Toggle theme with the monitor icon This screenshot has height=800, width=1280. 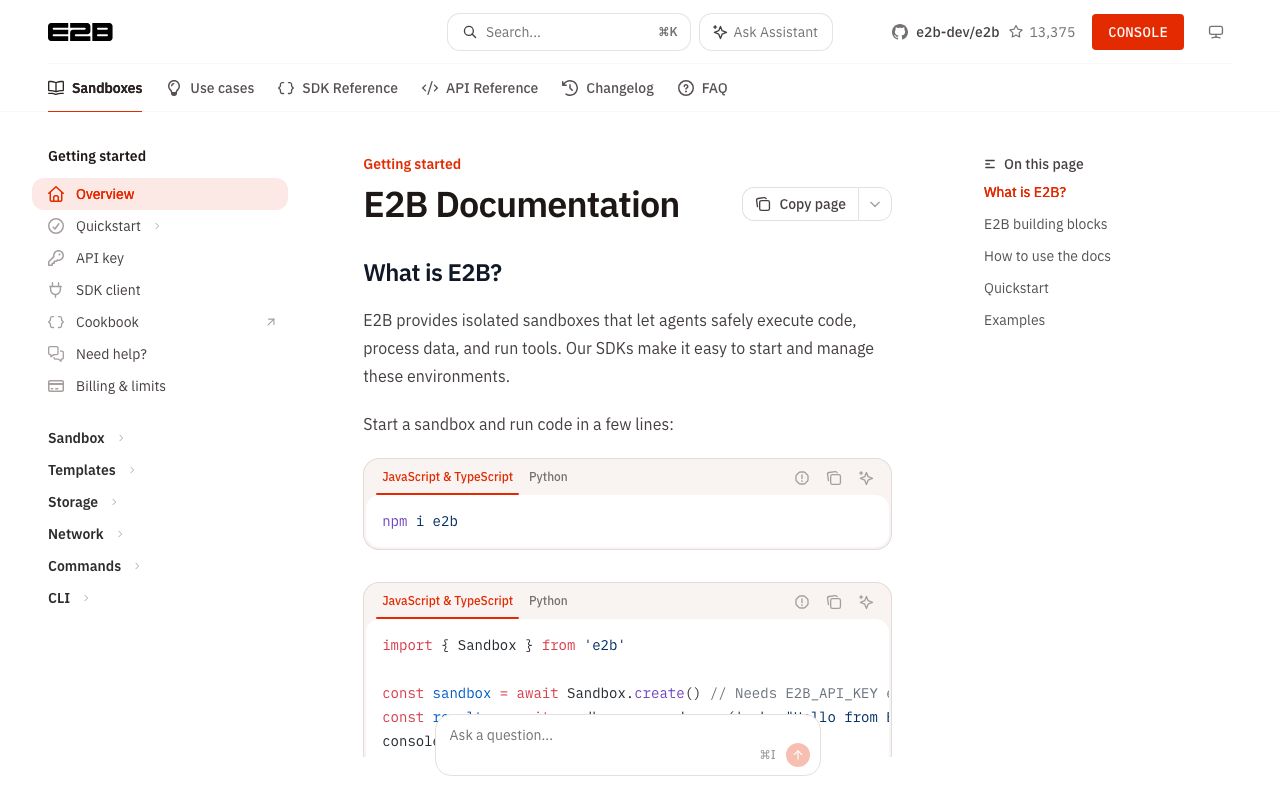point(1216,32)
